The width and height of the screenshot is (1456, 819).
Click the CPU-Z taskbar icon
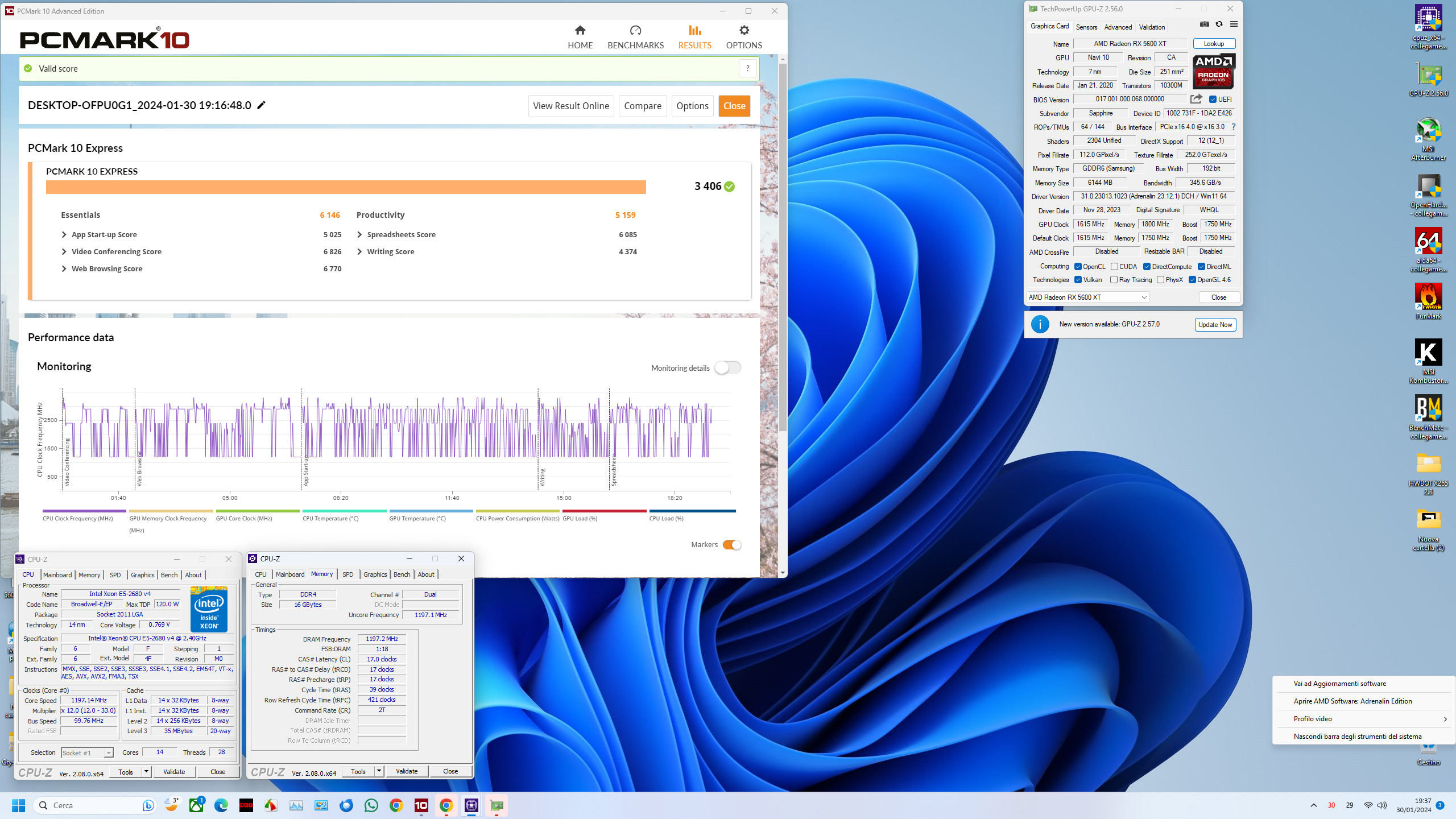[471, 805]
